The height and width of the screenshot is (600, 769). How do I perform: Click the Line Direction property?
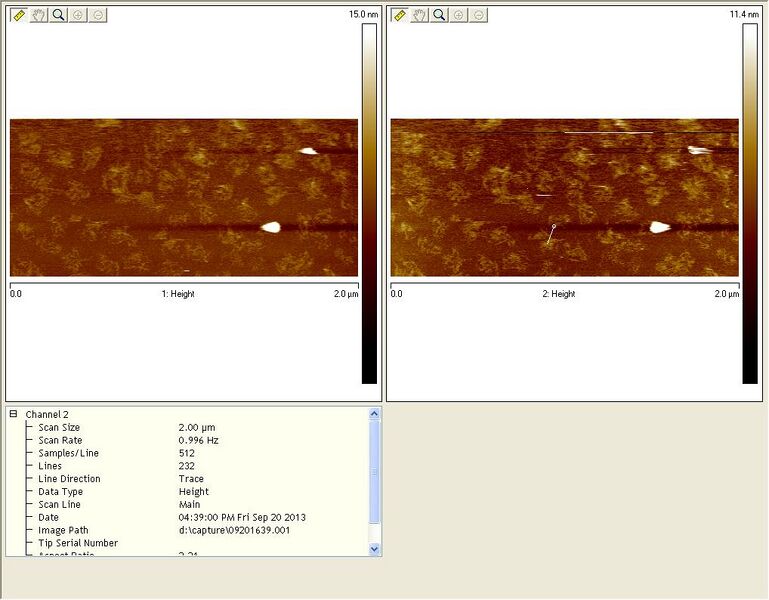(x=69, y=479)
